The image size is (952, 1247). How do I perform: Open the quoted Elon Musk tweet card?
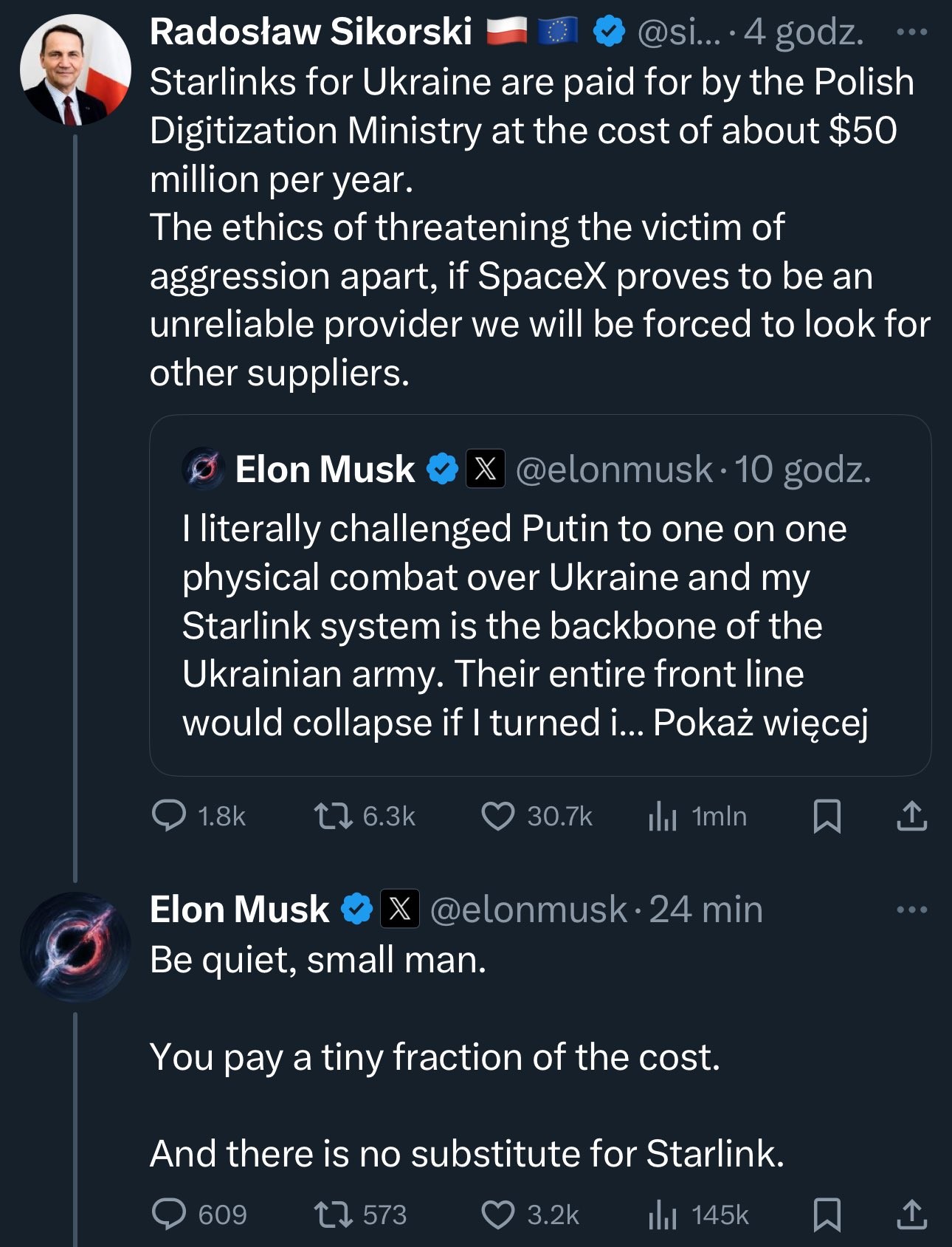[x=540, y=595]
